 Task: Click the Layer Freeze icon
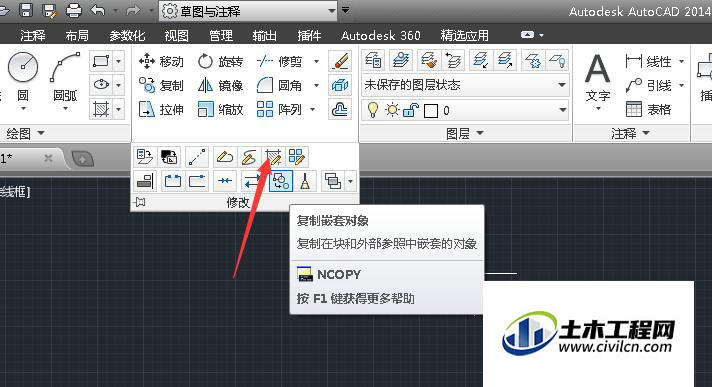pyautogui.click(x=533, y=60)
